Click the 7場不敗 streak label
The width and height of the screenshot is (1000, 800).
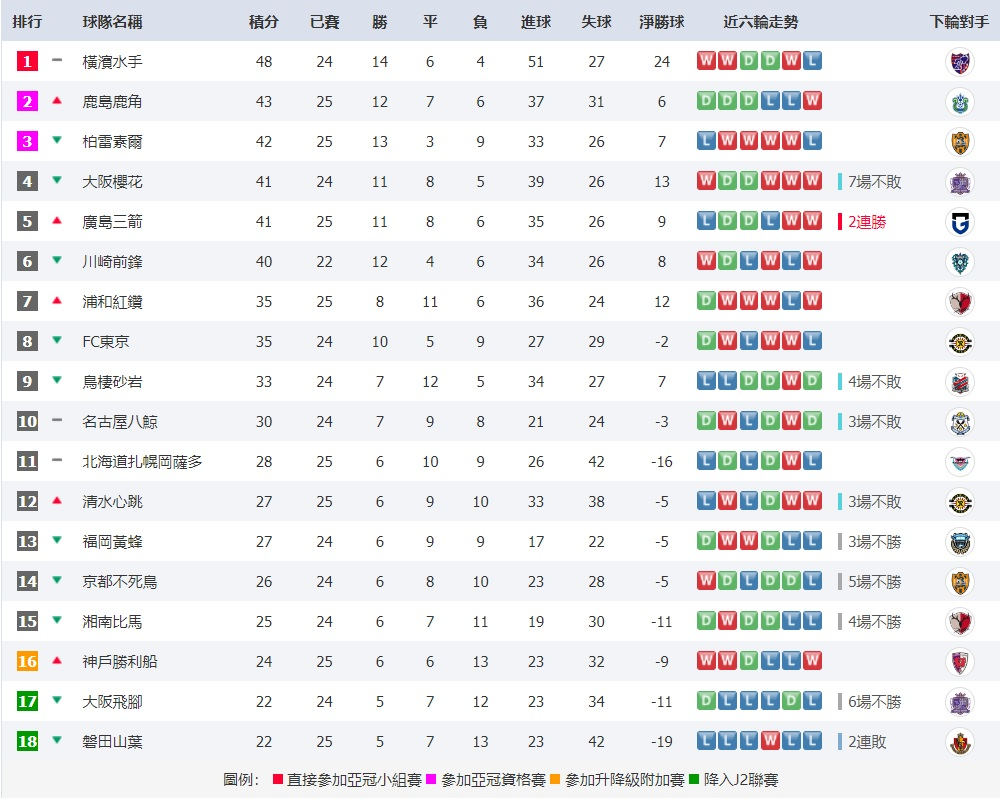point(874,182)
